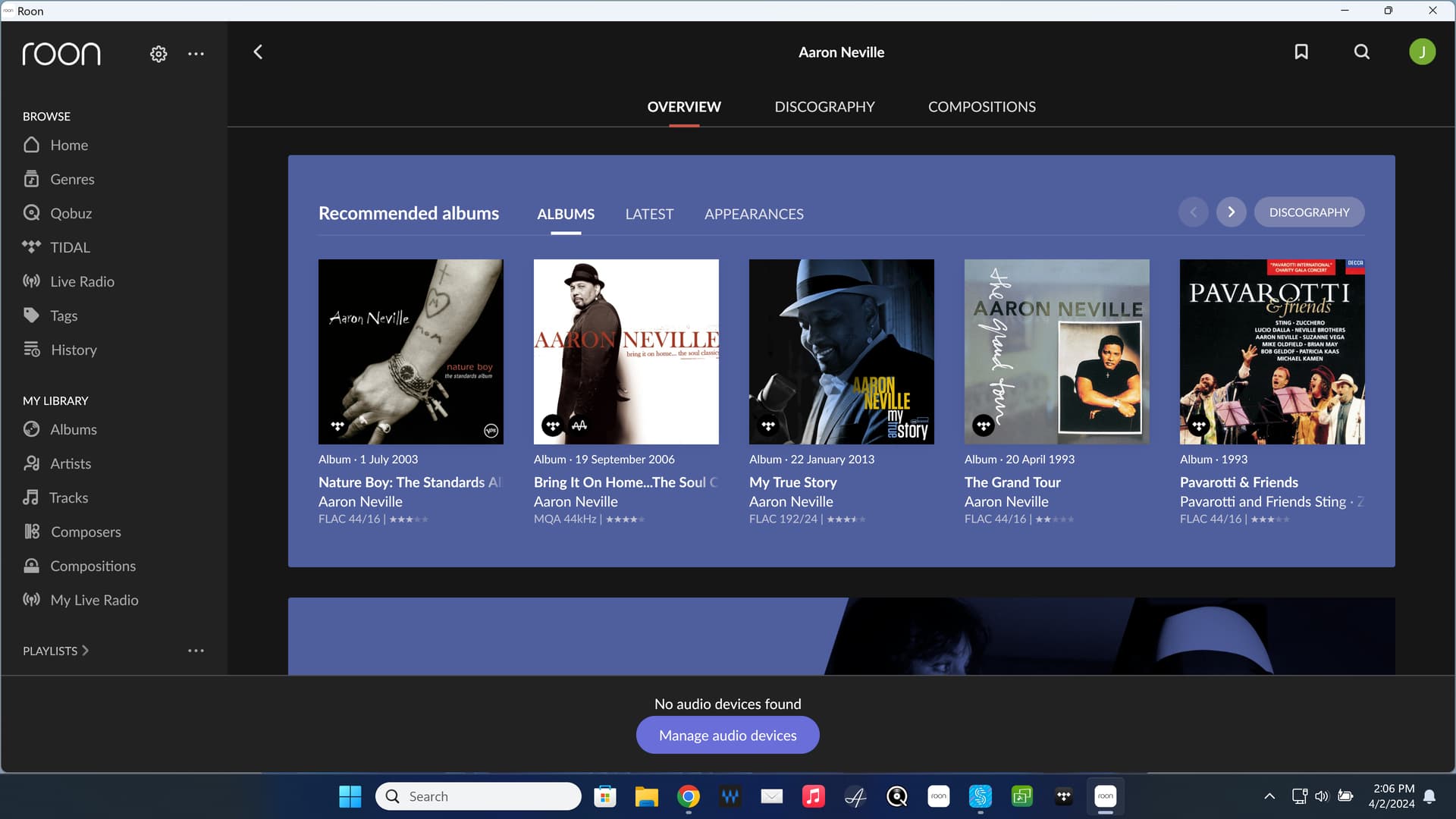Open Apple Music from the taskbar

click(x=813, y=796)
